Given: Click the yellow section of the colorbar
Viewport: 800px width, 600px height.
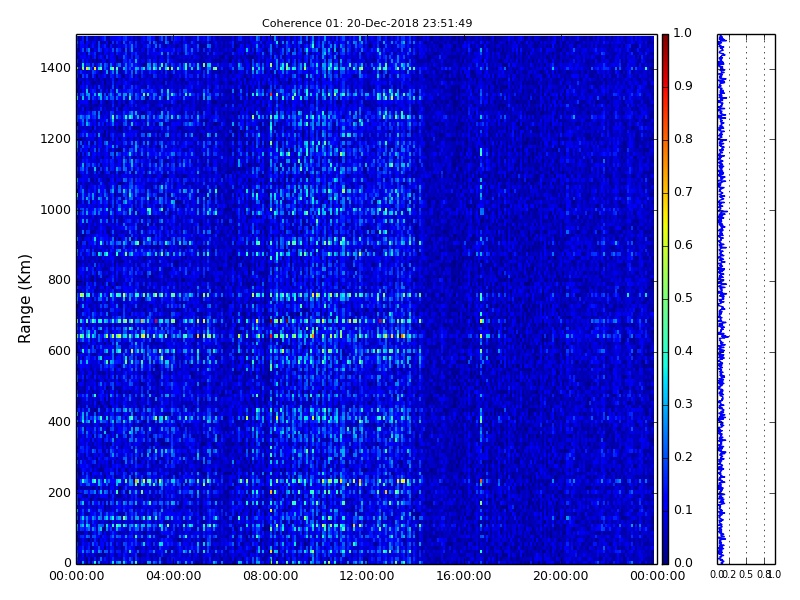Looking at the screenshot, I should tap(665, 219).
